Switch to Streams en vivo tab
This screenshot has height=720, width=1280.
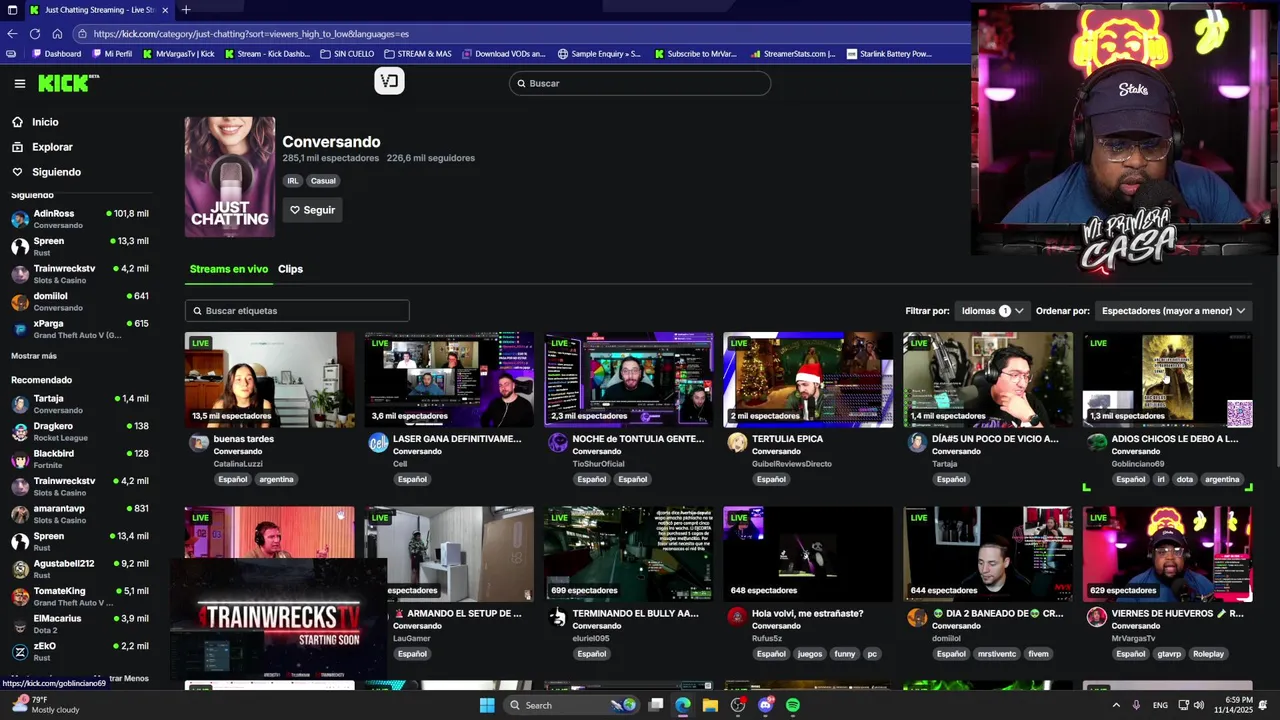229,269
